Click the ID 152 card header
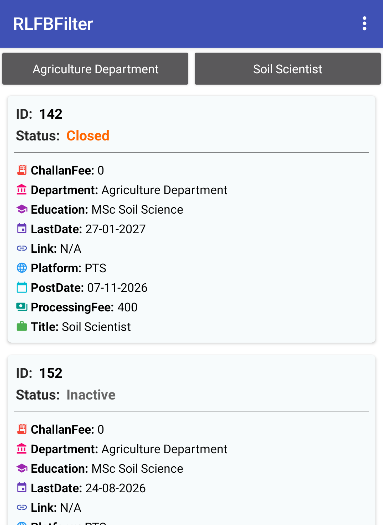Image resolution: width=383 pixels, height=525 pixels. 39,373
